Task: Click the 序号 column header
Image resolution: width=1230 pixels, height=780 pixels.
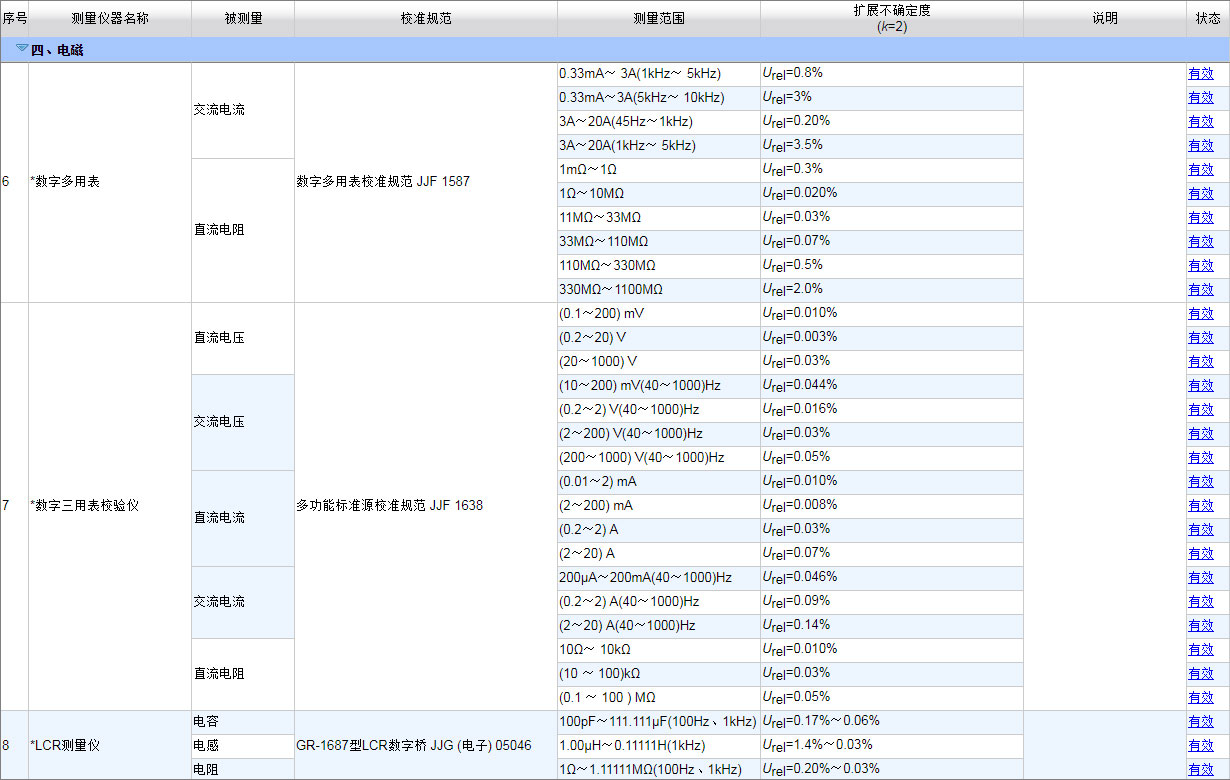Action: point(14,19)
